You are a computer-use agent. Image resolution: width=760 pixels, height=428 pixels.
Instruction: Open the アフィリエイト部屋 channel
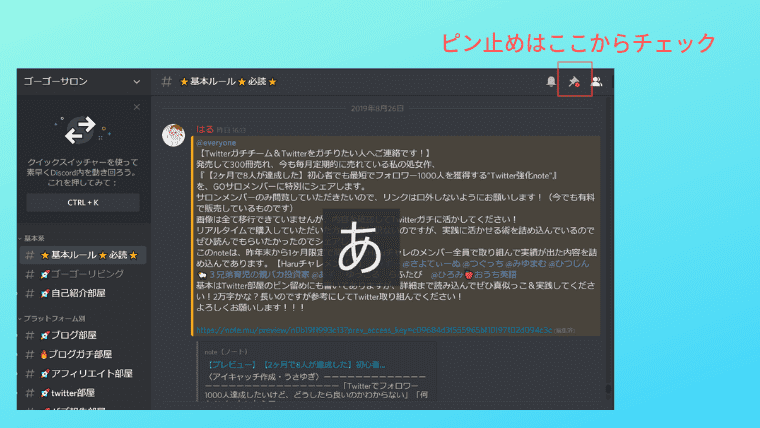pos(83,373)
